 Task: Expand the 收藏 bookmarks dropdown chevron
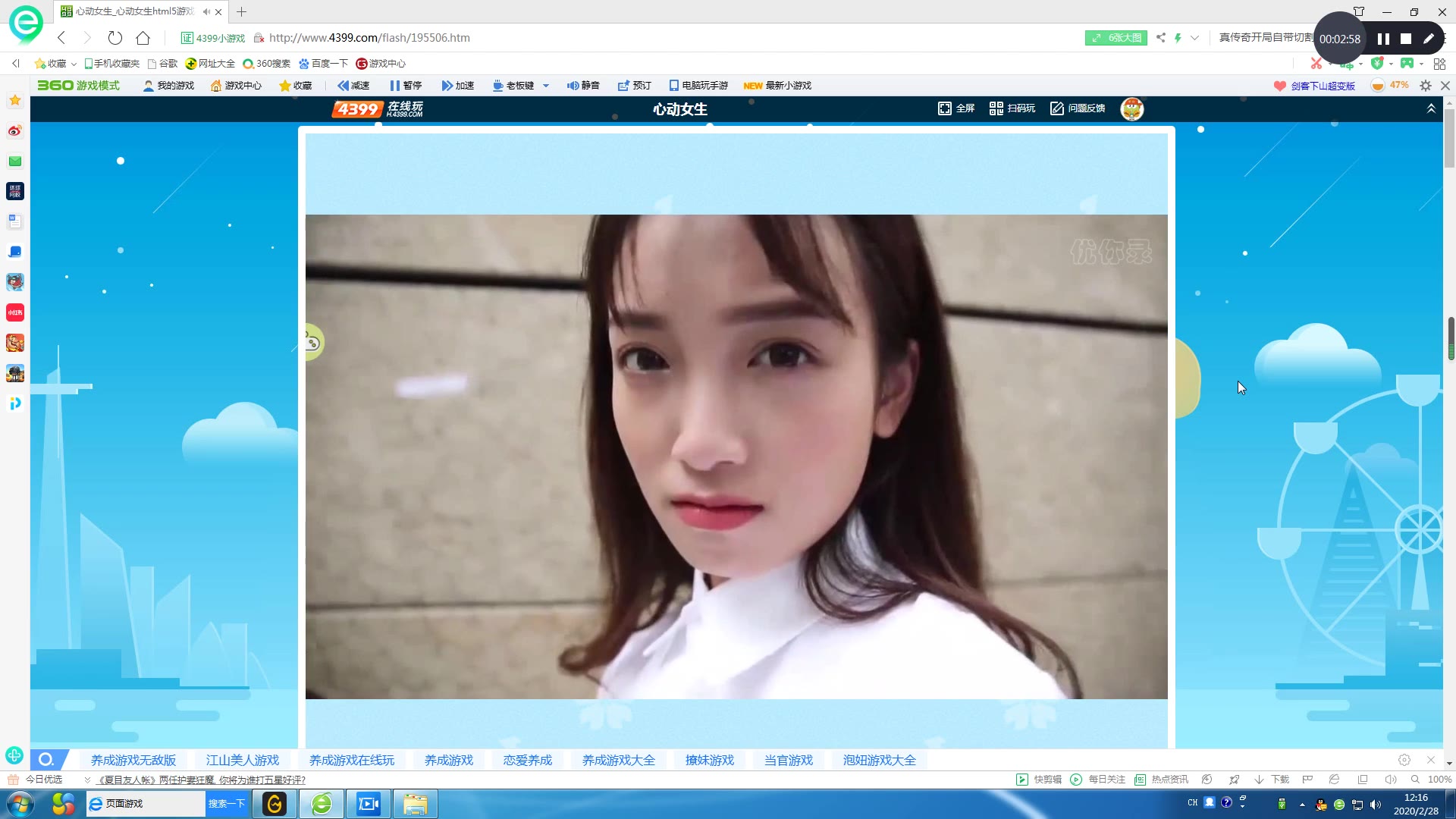pyautogui.click(x=73, y=64)
